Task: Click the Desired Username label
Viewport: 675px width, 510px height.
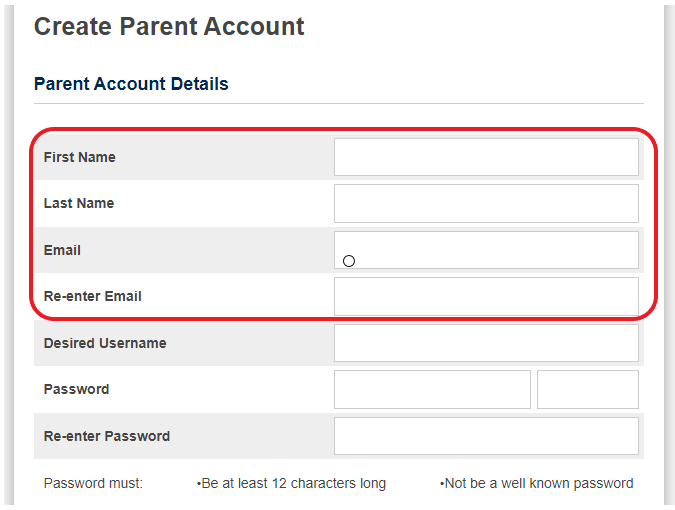Action: [x=105, y=343]
